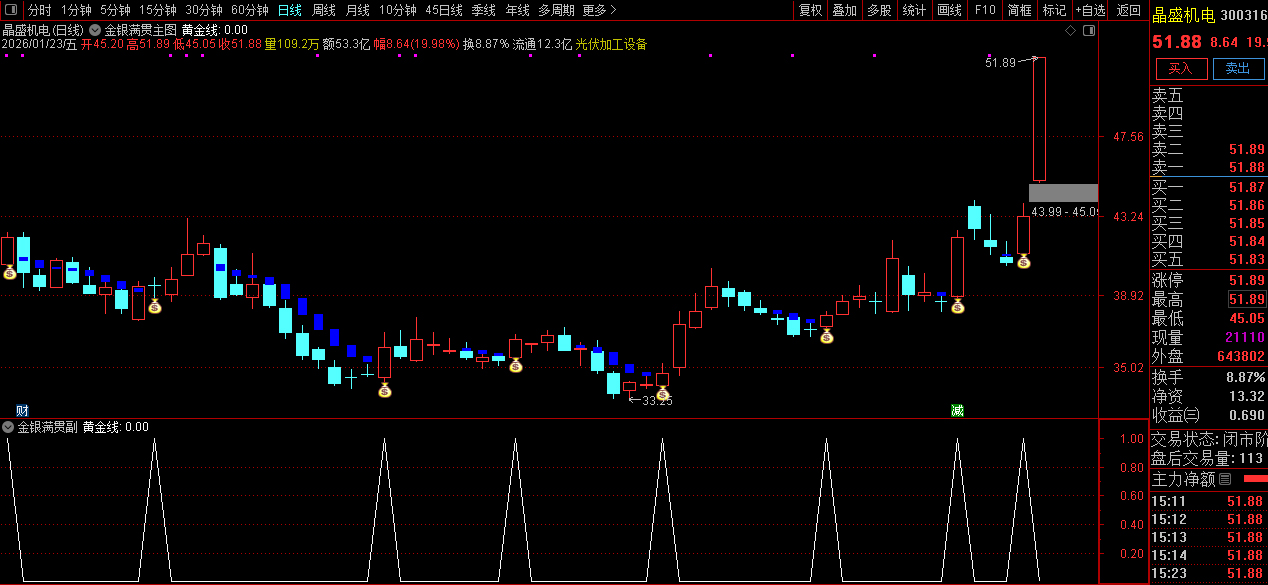Toggle 叠加 overlay mode
The height and width of the screenshot is (585, 1268).
point(844,10)
